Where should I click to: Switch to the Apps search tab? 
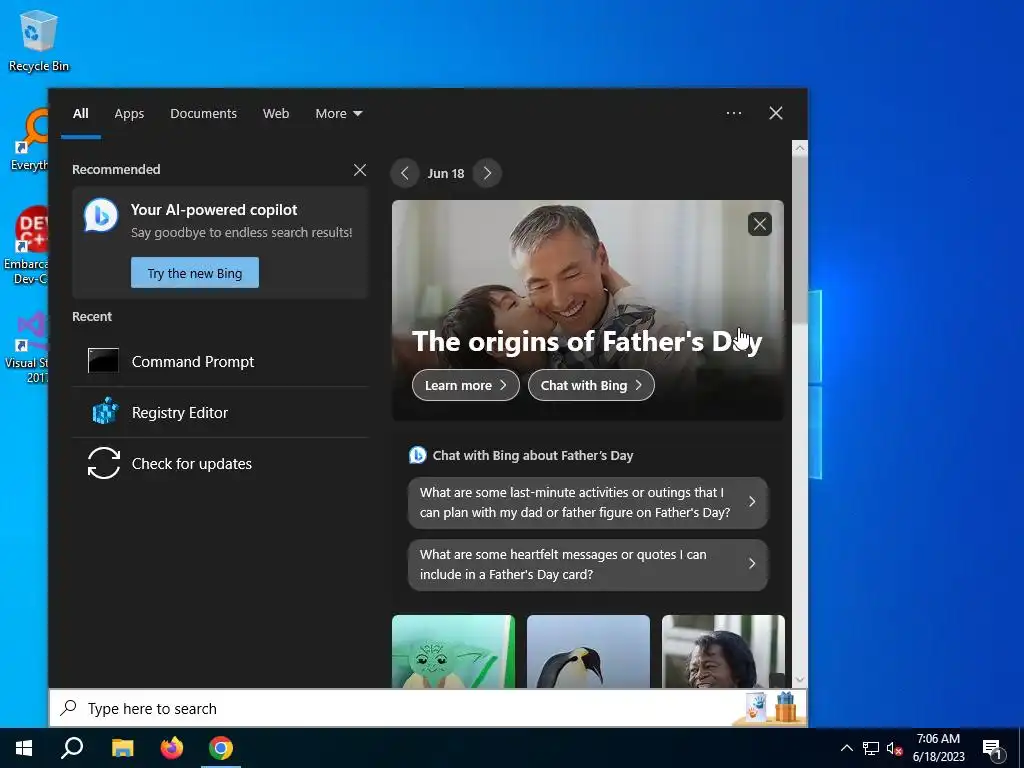click(129, 113)
